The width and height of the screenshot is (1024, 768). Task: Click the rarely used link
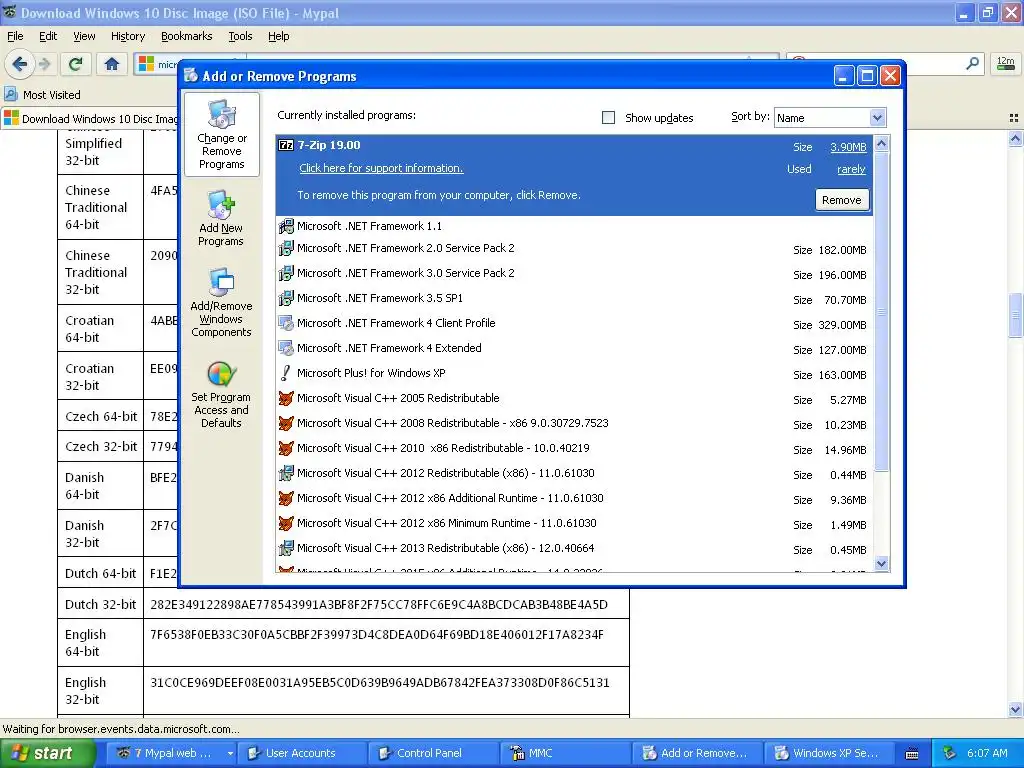[x=852, y=169]
